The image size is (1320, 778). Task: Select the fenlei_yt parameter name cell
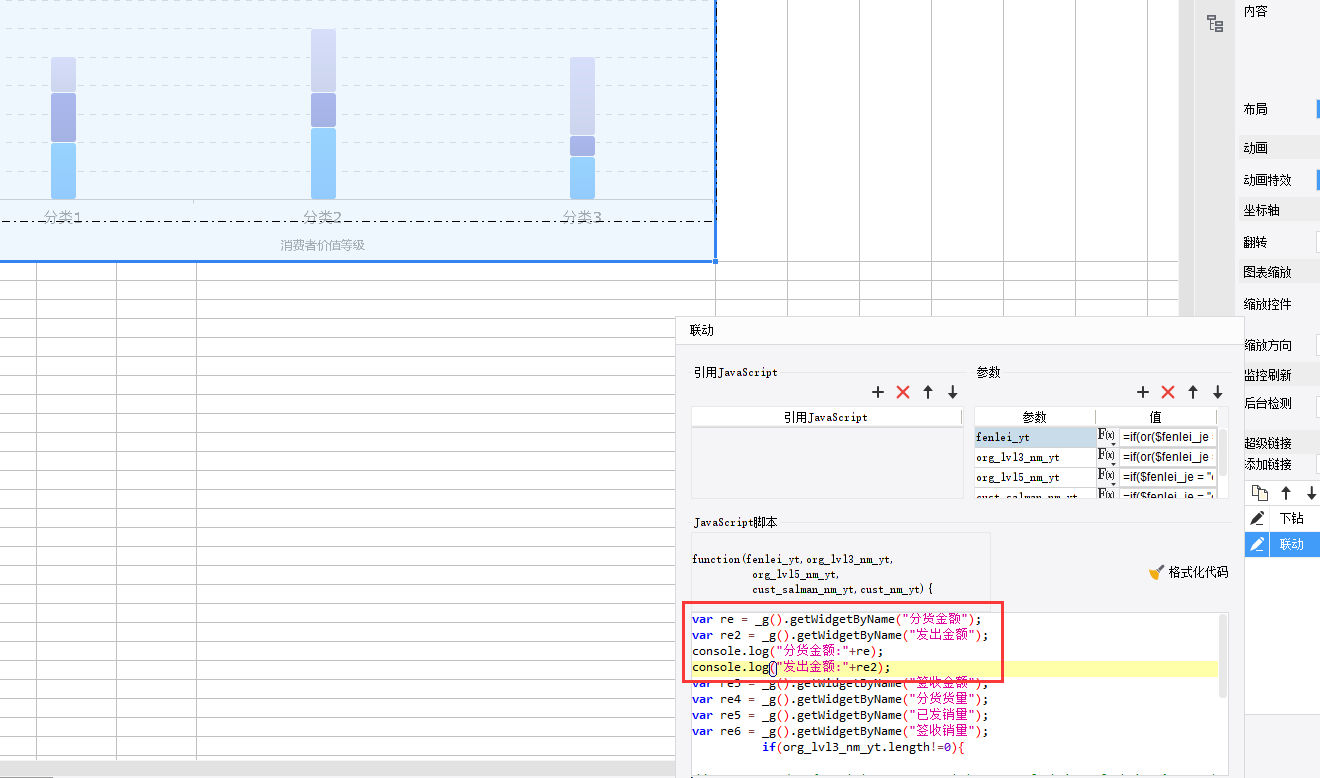pos(1034,436)
